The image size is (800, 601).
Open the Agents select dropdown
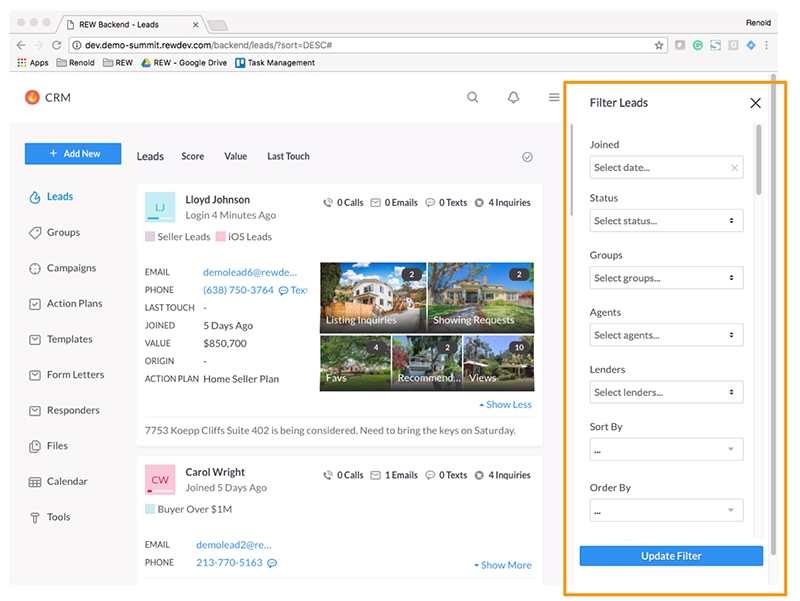[x=666, y=335]
